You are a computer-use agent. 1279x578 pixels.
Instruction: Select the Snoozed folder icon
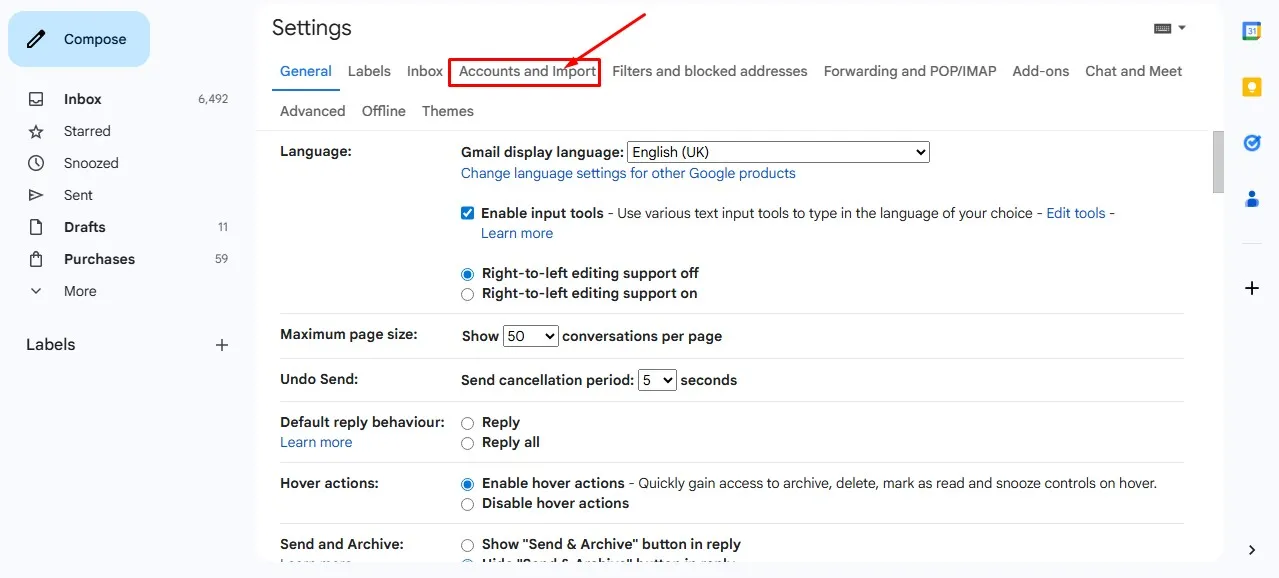[x=36, y=162]
